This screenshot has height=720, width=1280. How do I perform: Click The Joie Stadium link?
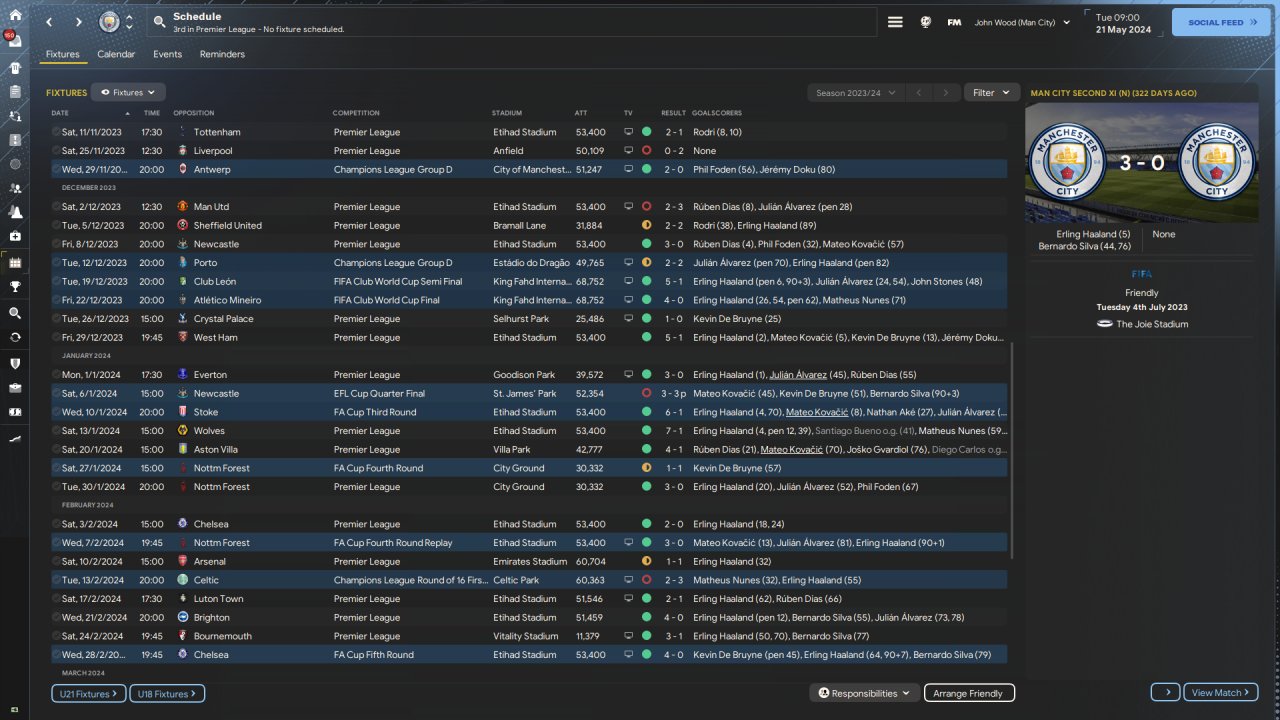[1152, 324]
